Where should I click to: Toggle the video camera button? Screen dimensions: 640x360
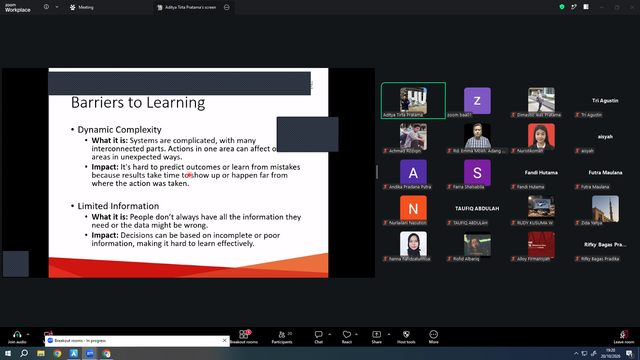pyautogui.click(x=49, y=333)
